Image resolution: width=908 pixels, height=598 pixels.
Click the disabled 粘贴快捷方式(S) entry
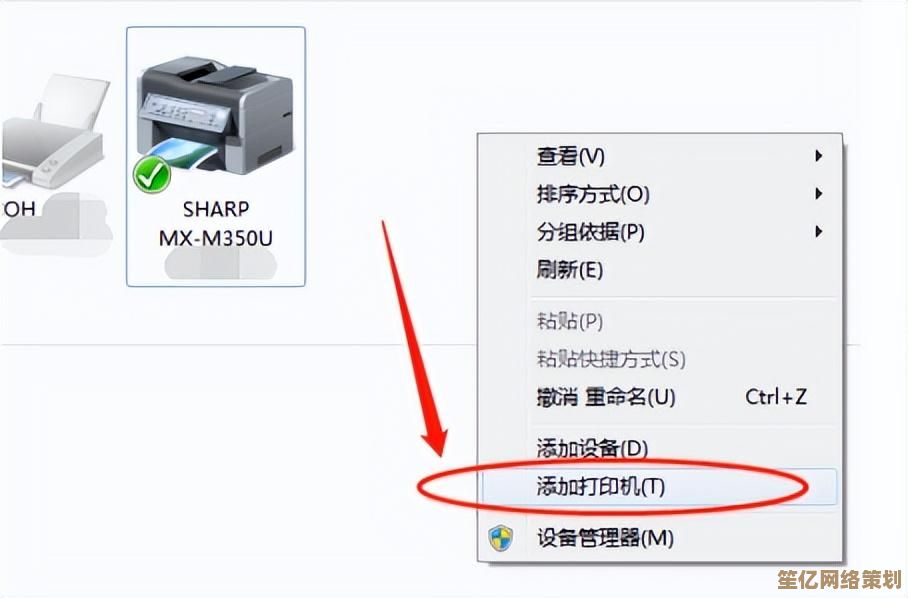click(x=660, y=359)
